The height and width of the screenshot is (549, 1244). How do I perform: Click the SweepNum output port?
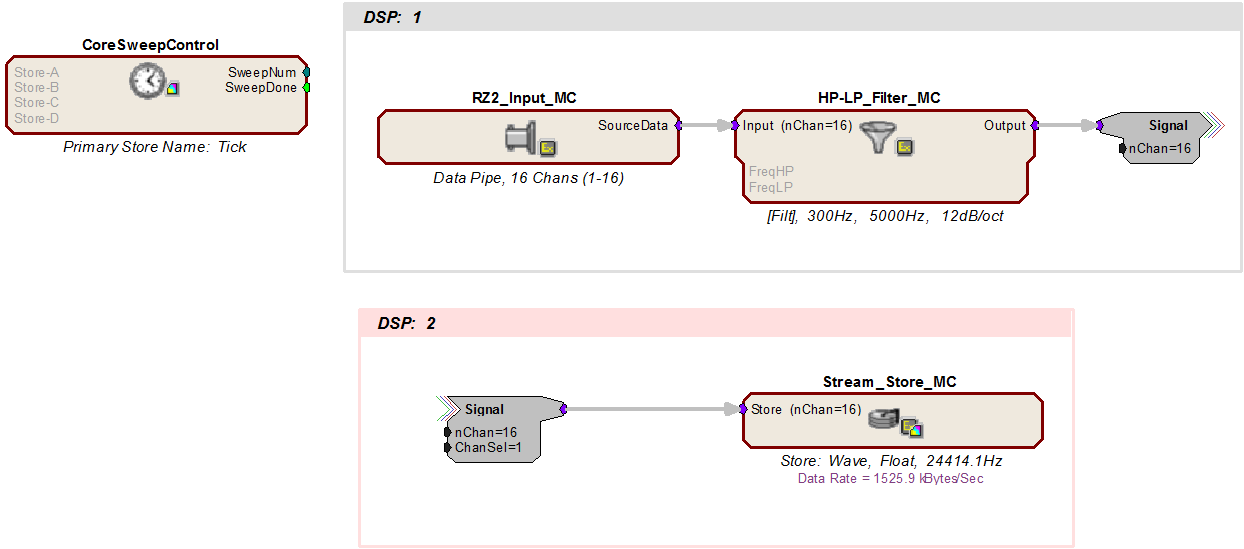pos(306,72)
